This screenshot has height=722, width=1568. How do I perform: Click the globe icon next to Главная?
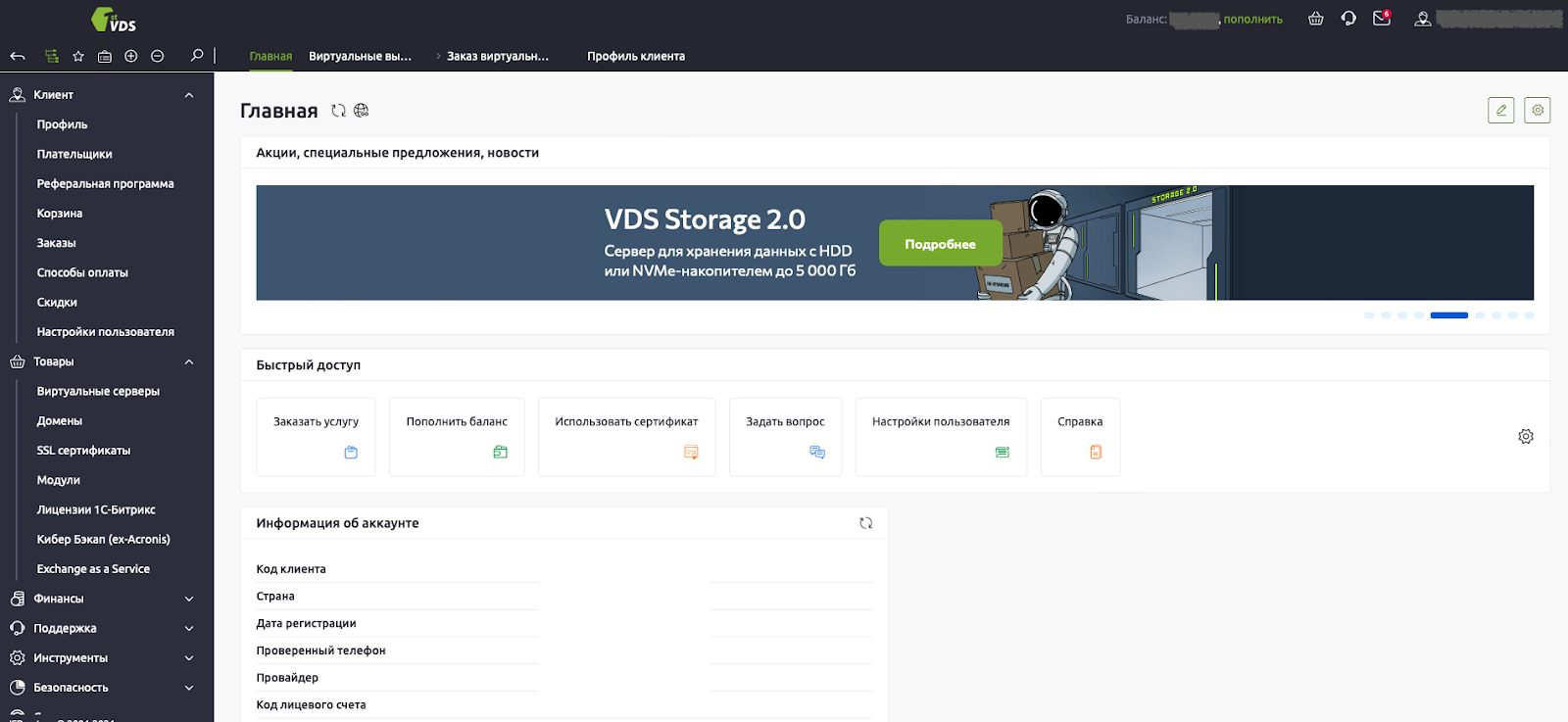[362, 111]
